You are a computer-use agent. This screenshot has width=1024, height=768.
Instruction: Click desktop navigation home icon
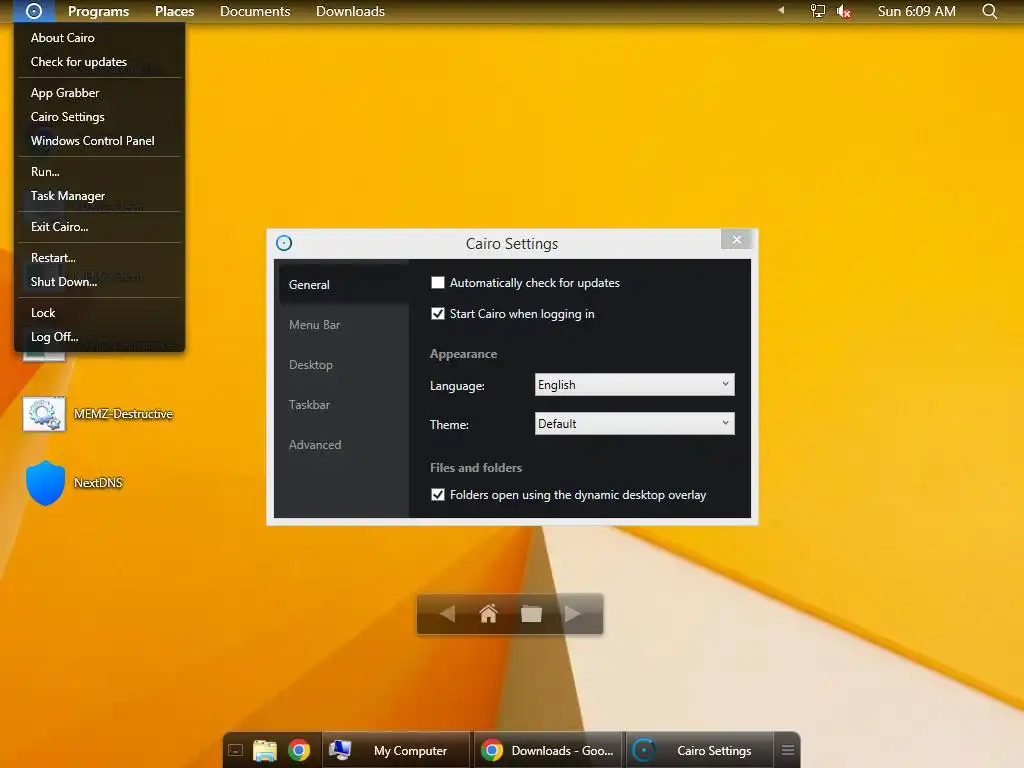tap(488, 614)
